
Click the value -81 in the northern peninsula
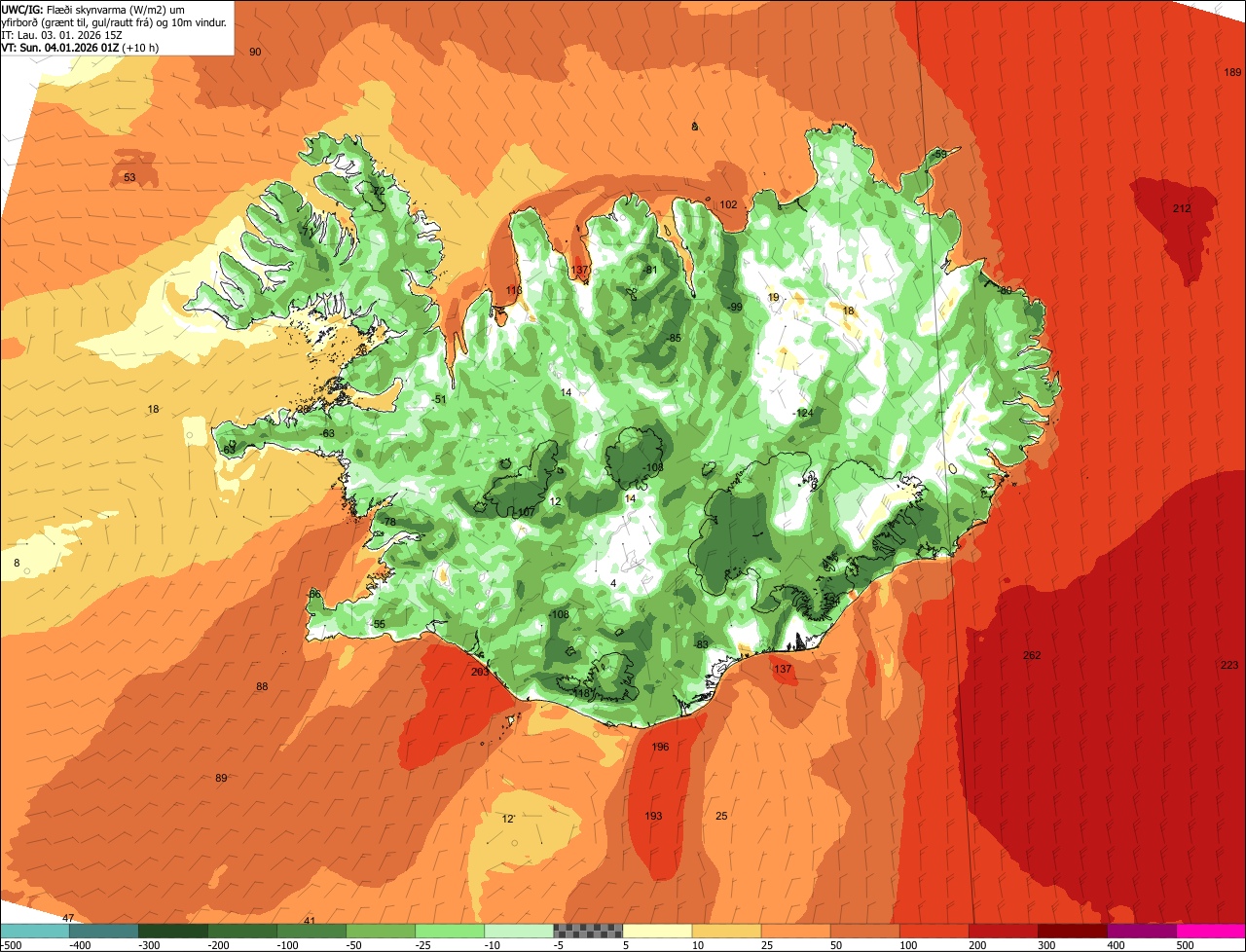click(x=651, y=270)
